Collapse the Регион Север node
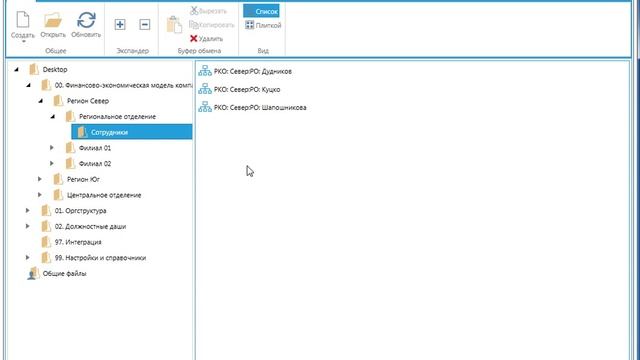Viewport: 640px width, 360px height. (x=41, y=101)
